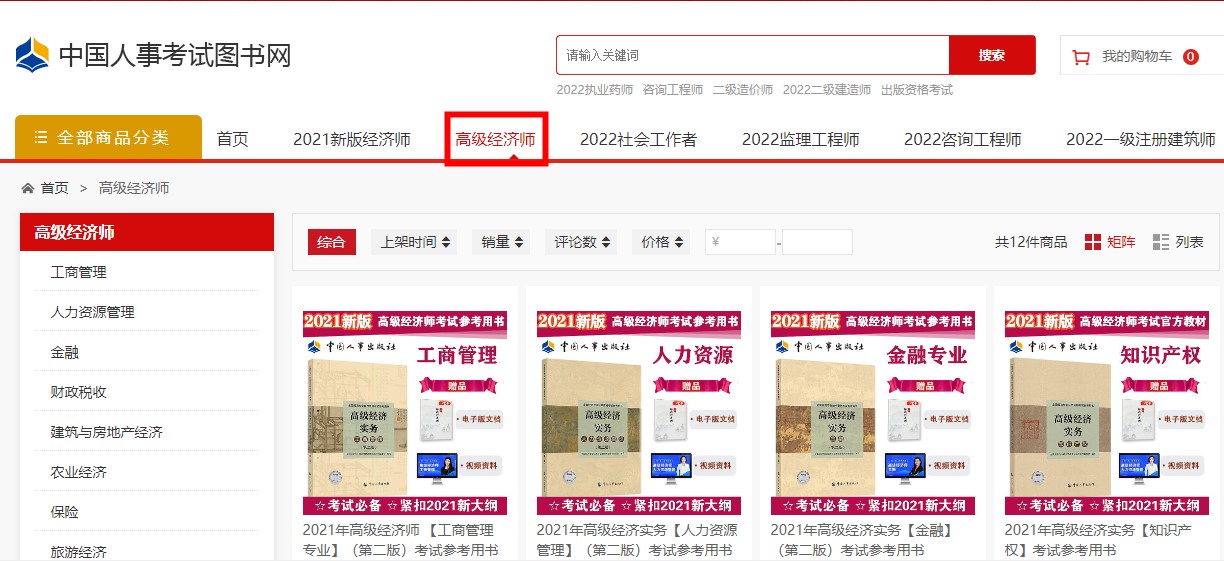Screen dimensions: 1224x561
Task: Click hot keyword 2022二级建造师
Action: tap(827, 90)
